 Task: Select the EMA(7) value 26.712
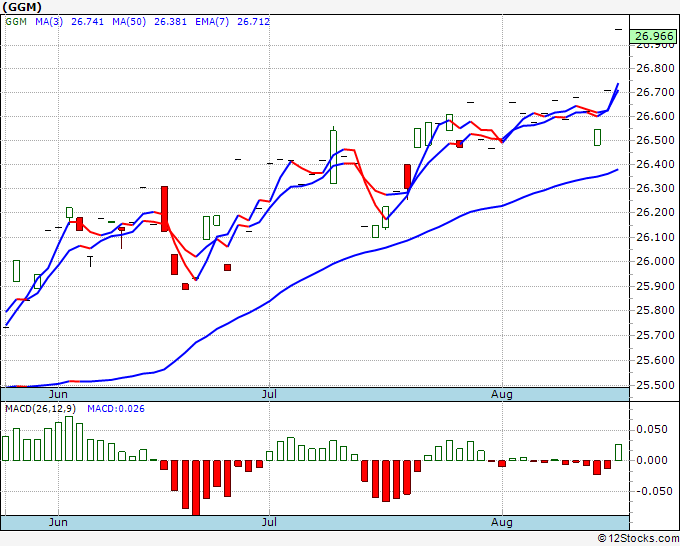tap(254, 22)
